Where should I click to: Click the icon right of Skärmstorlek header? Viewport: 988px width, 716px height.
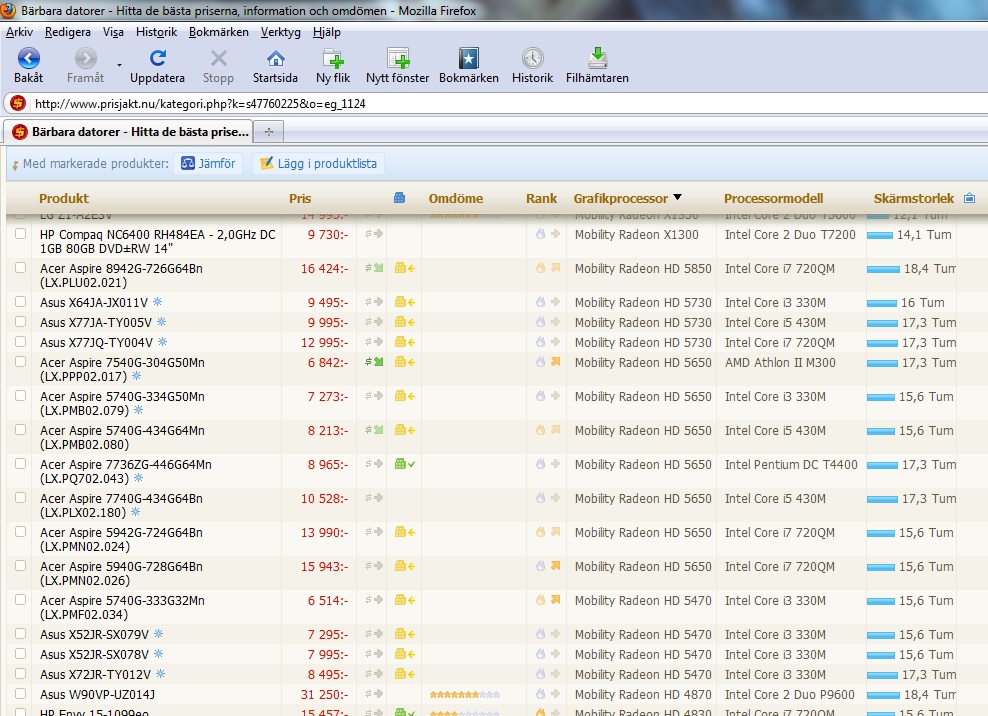pyautogui.click(x=970, y=198)
